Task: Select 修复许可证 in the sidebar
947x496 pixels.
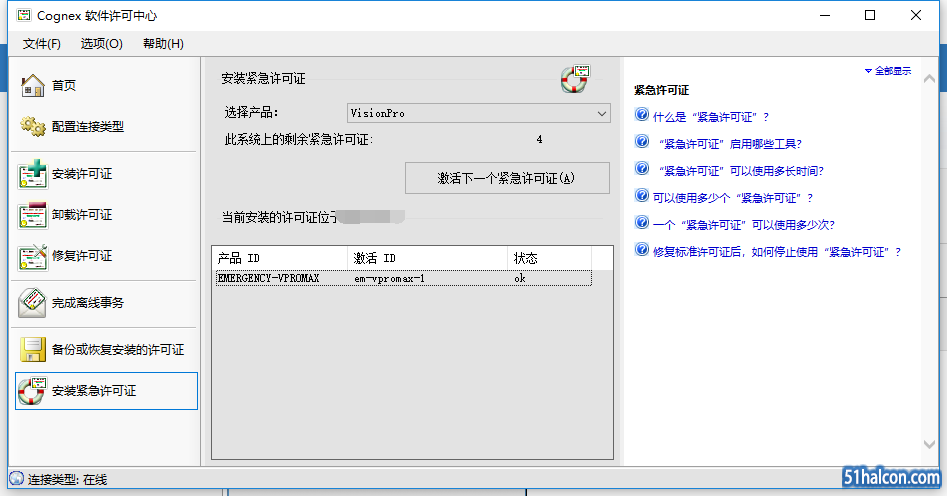Action: tap(82, 256)
